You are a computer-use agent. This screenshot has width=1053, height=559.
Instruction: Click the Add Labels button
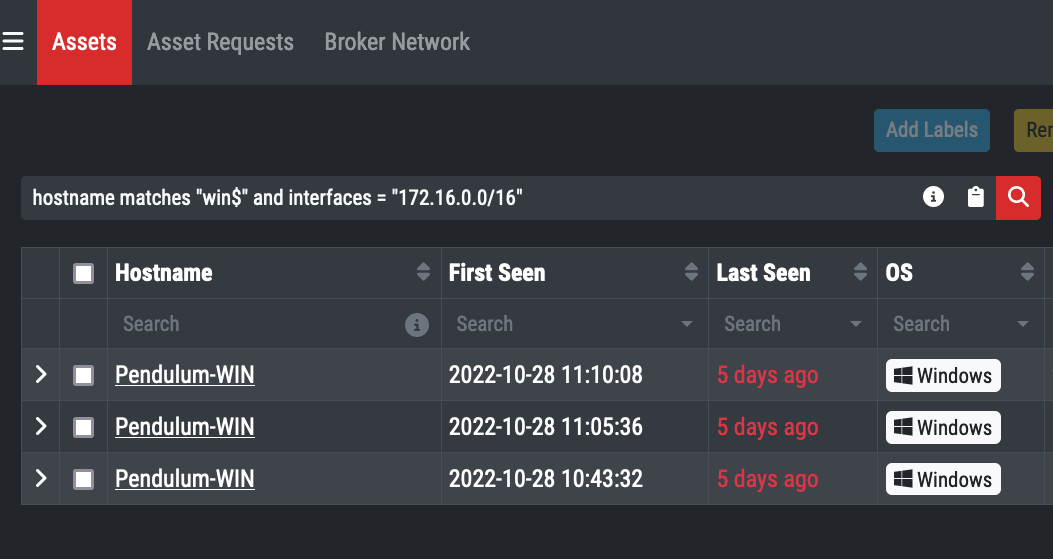point(932,130)
